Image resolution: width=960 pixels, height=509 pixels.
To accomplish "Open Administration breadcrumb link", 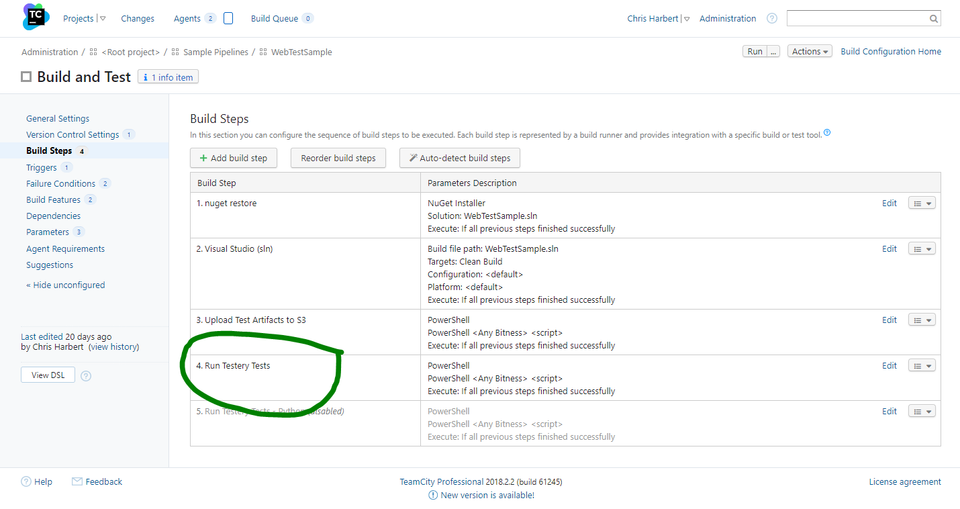I will (x=50, y=52).
